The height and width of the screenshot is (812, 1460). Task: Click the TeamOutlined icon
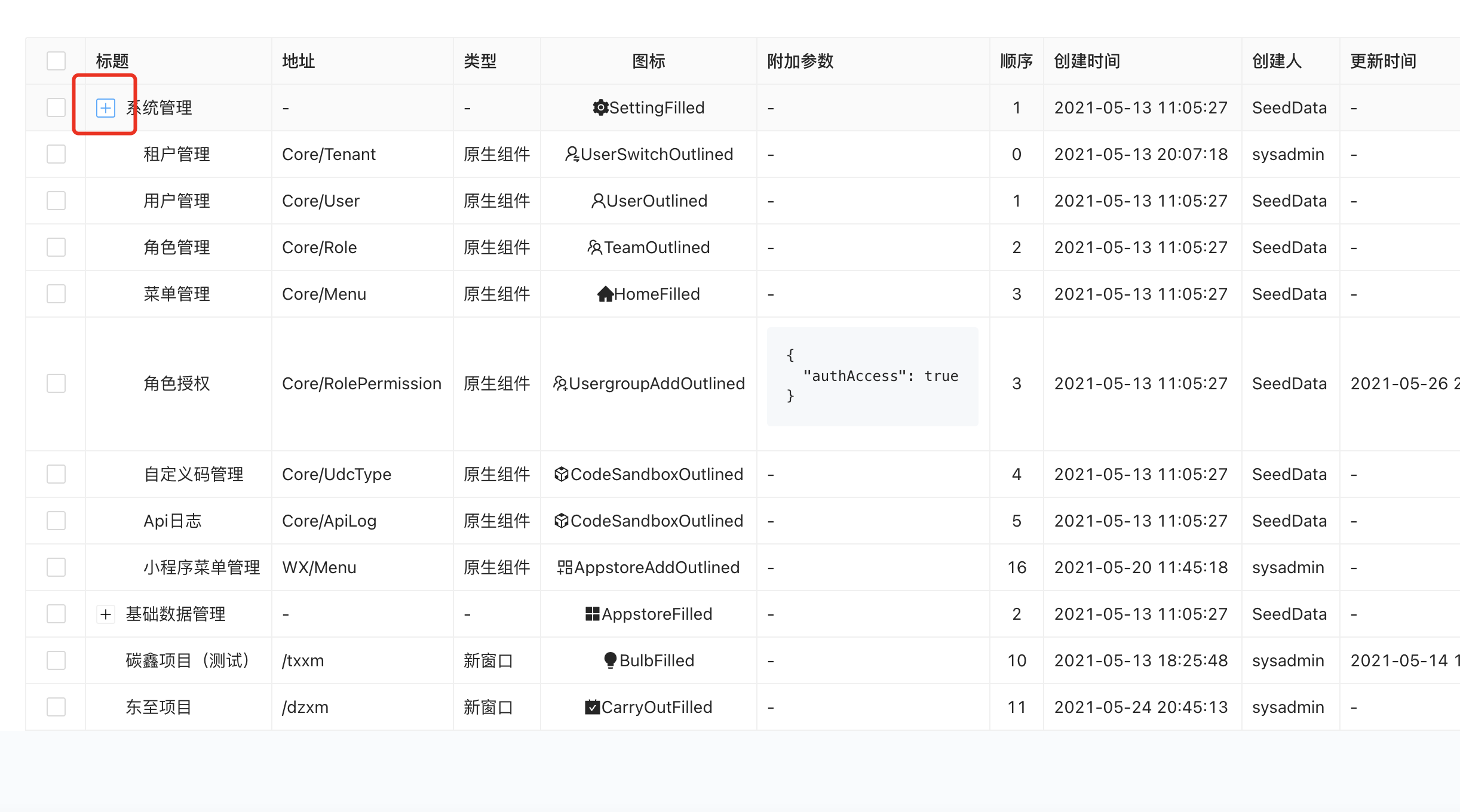pos(595,247)
